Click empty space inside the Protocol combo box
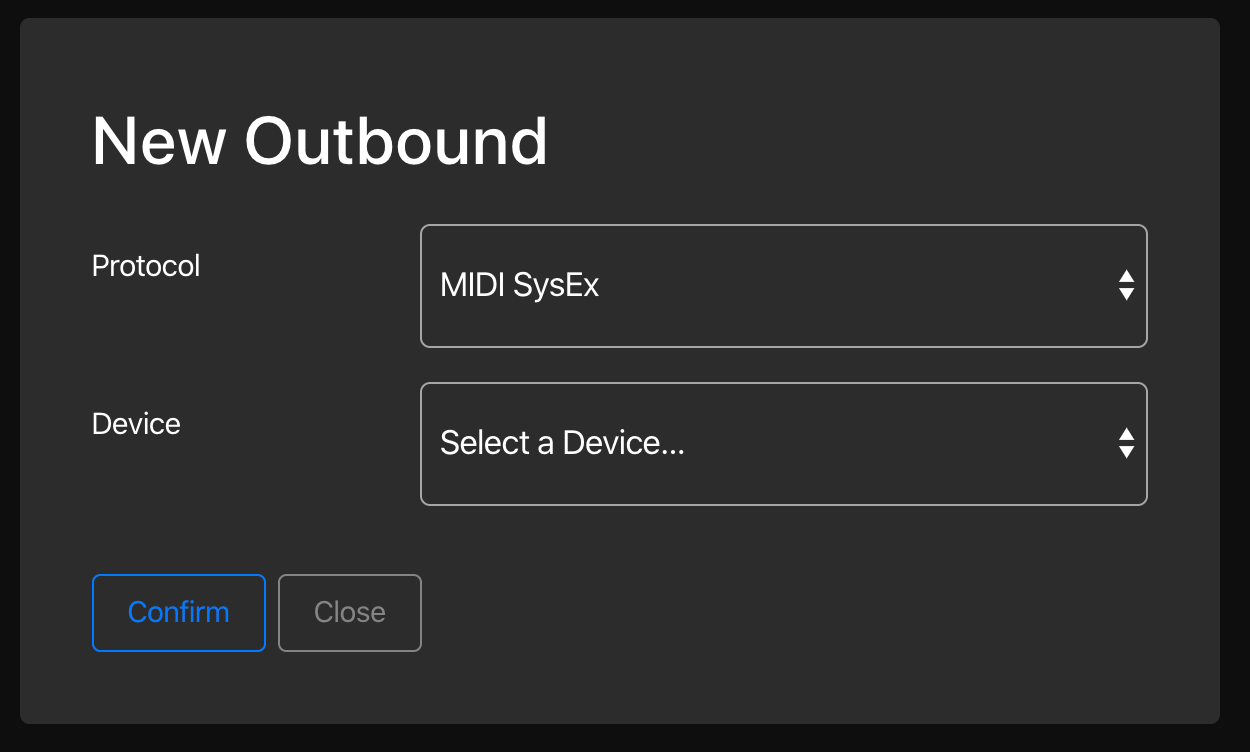Screen dimensions: 1250x752 click(850, 286)
